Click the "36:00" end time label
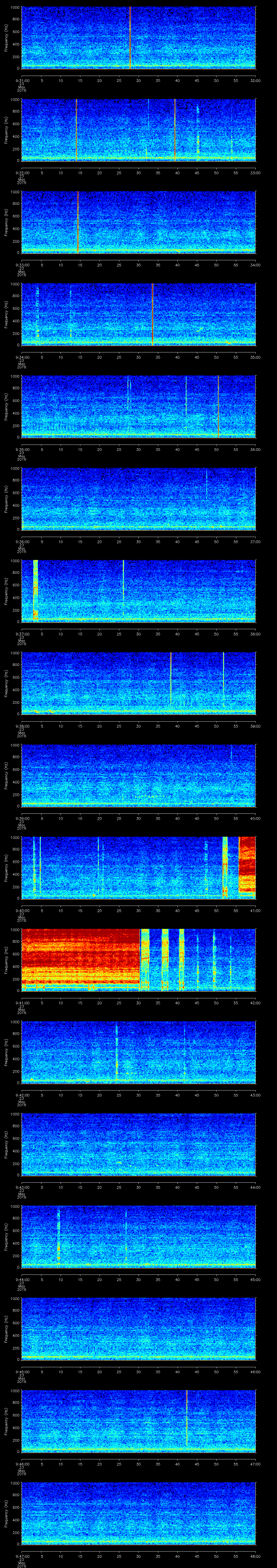277x1568 pixels. click(x=255, y=449)
